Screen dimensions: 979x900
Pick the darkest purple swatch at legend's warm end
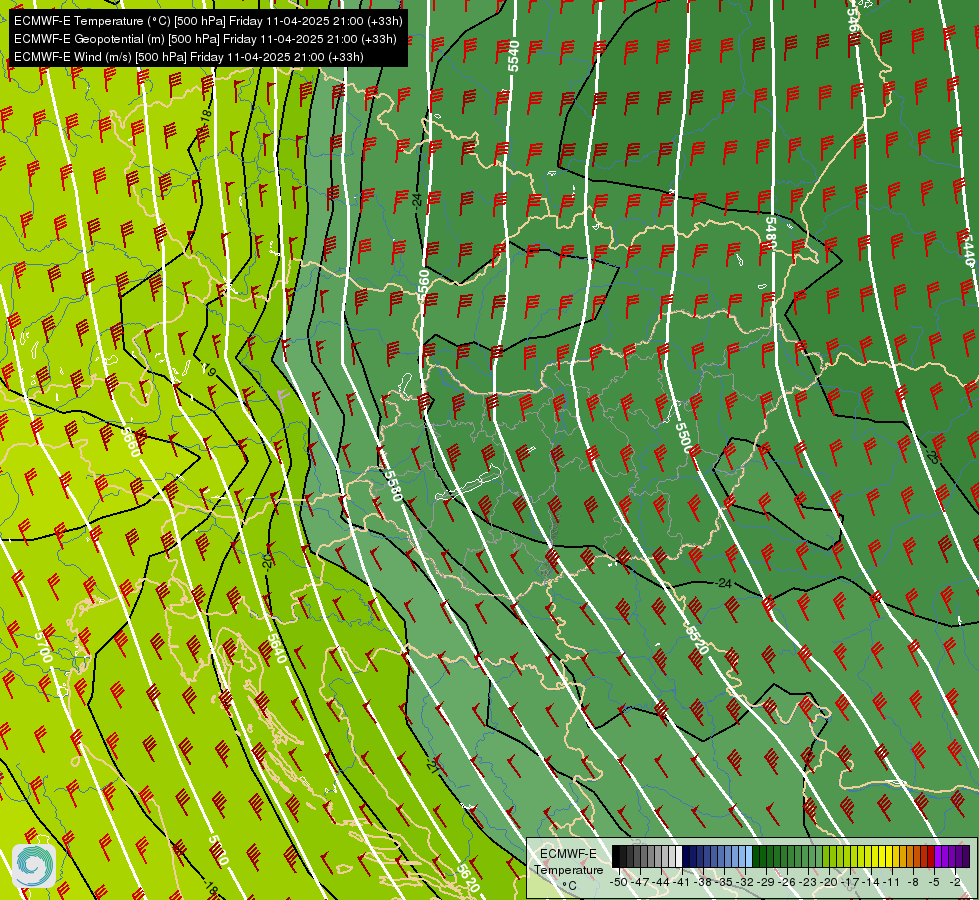click(966, 856)
